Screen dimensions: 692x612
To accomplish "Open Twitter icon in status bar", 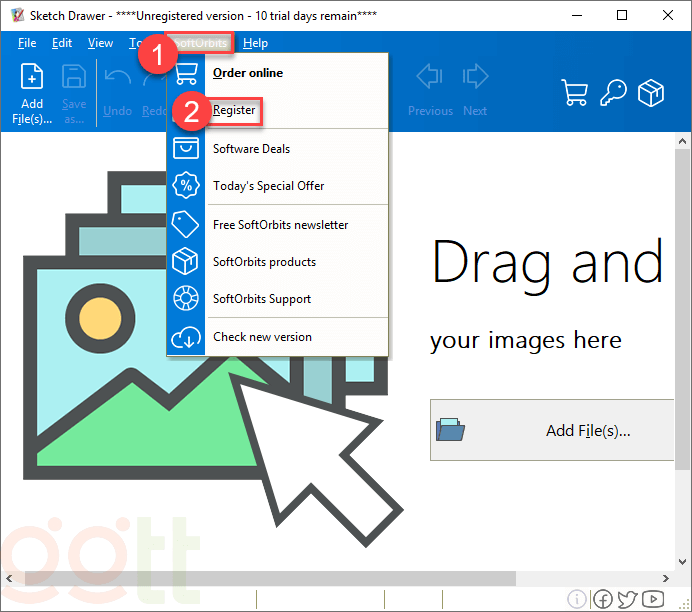I will 627,599.
